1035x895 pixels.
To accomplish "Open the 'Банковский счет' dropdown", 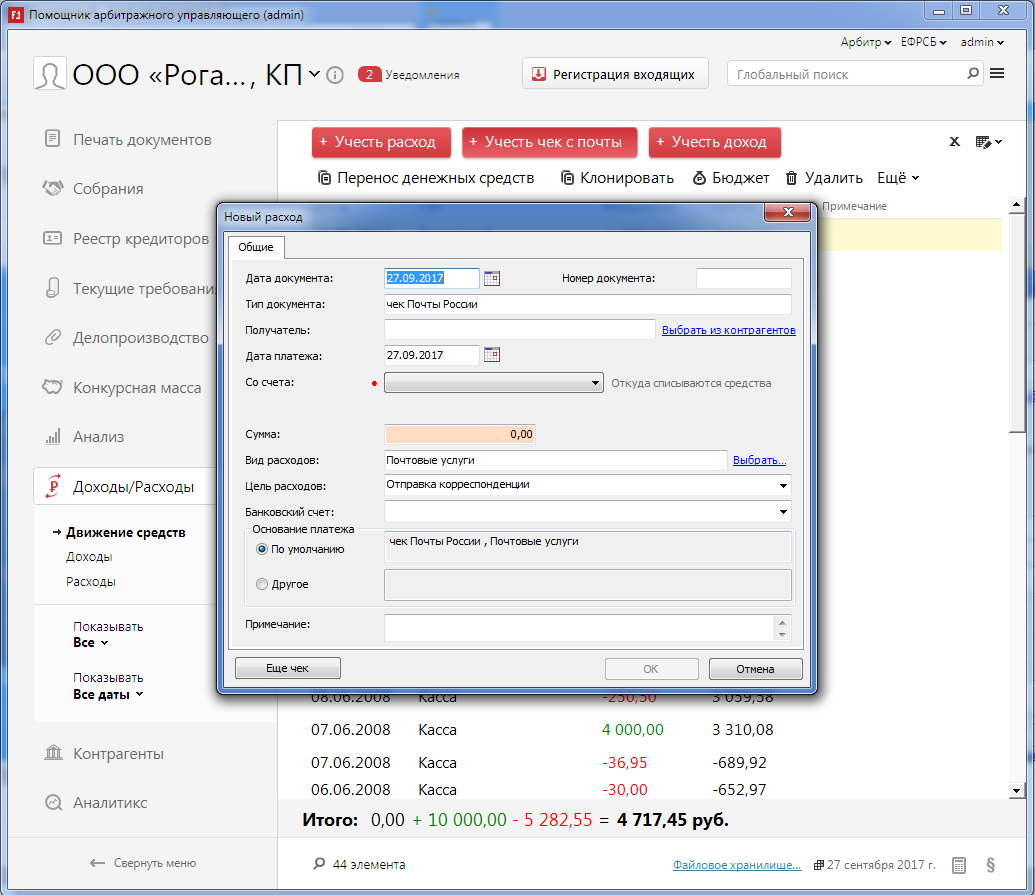I will pos(782,512).
